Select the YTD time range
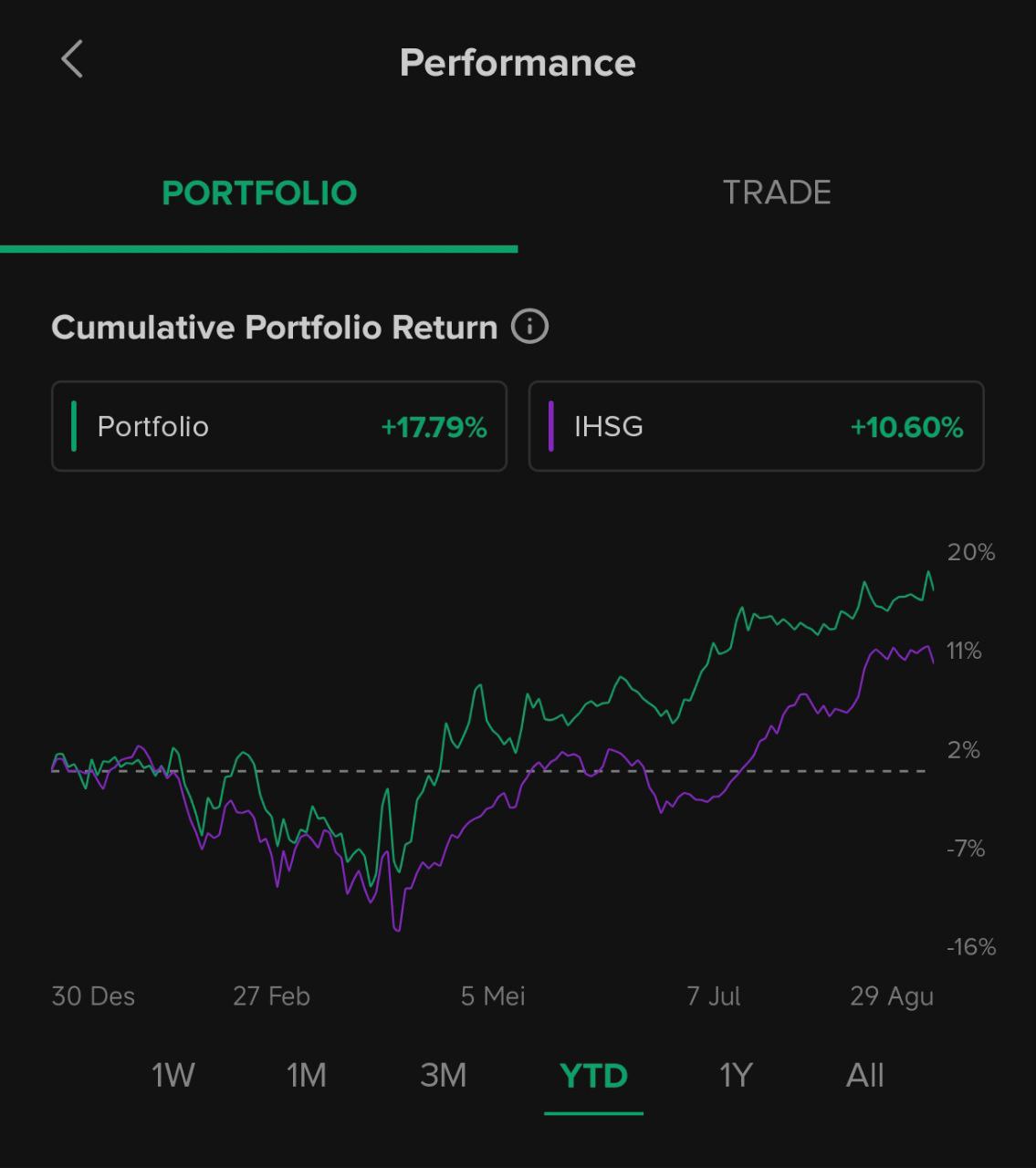 594,1075
